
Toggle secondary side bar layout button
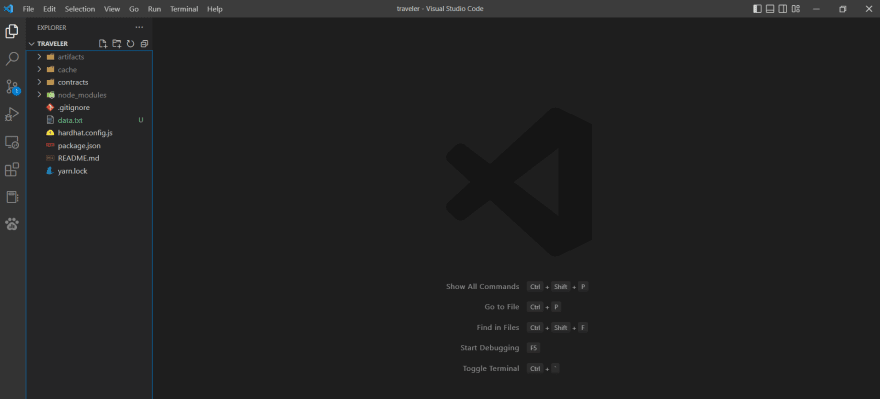coord(783,8)
